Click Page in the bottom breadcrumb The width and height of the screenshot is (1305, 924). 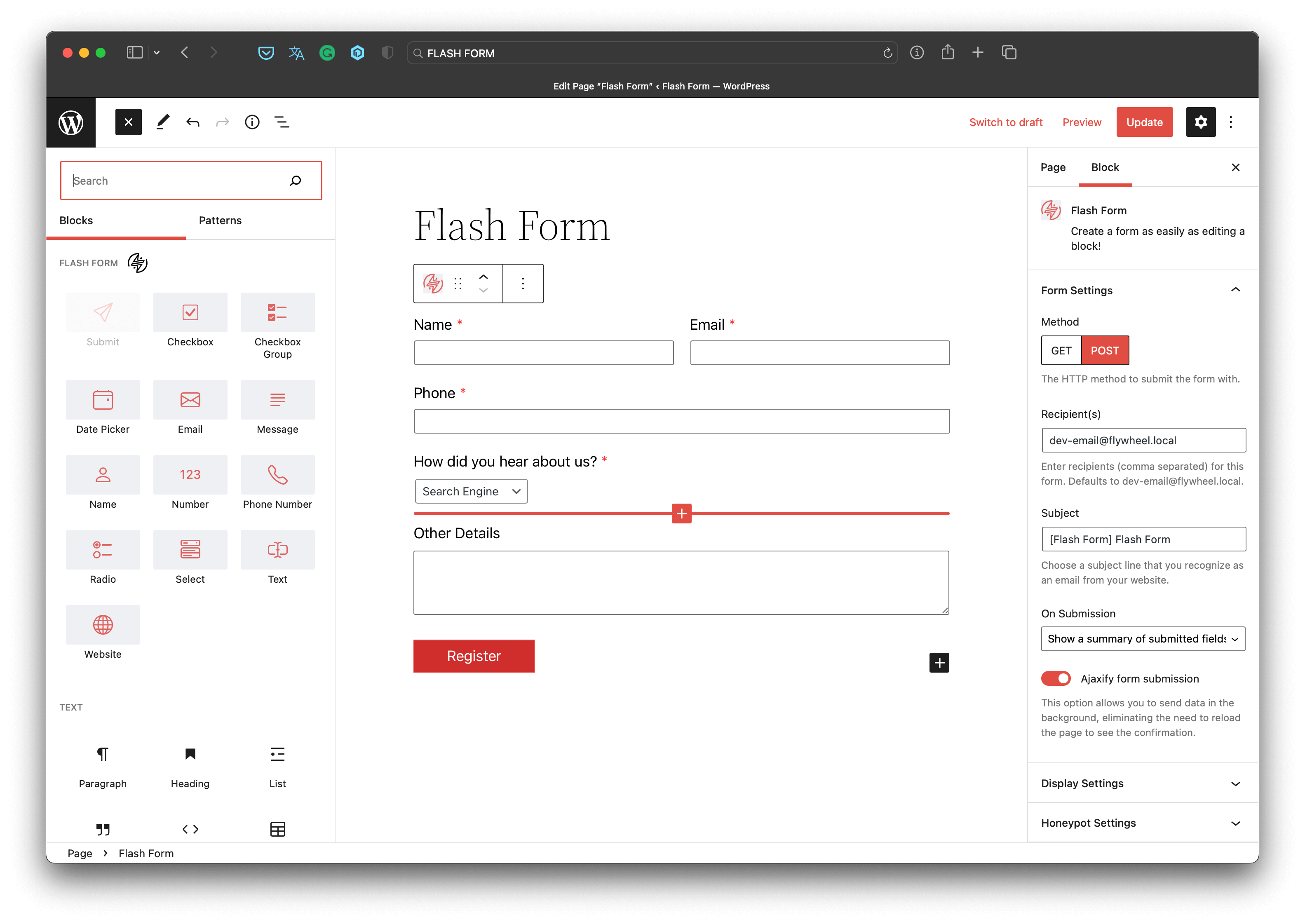point(80,854)
